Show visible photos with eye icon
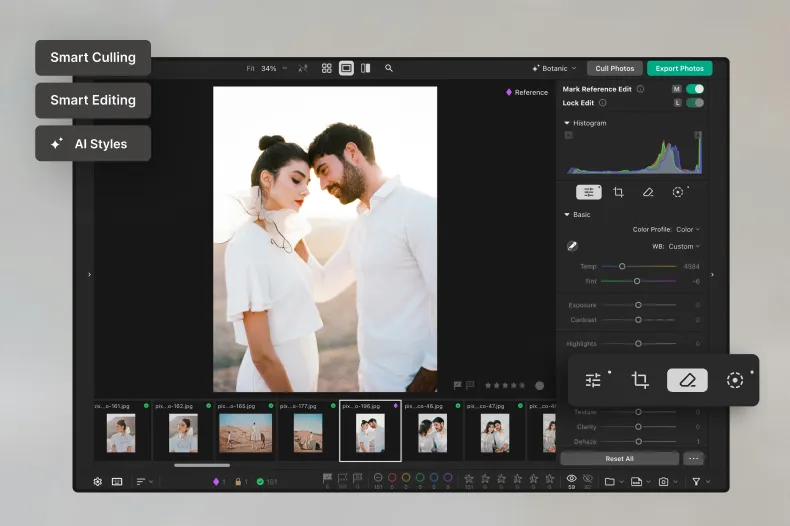 [571, 479]
